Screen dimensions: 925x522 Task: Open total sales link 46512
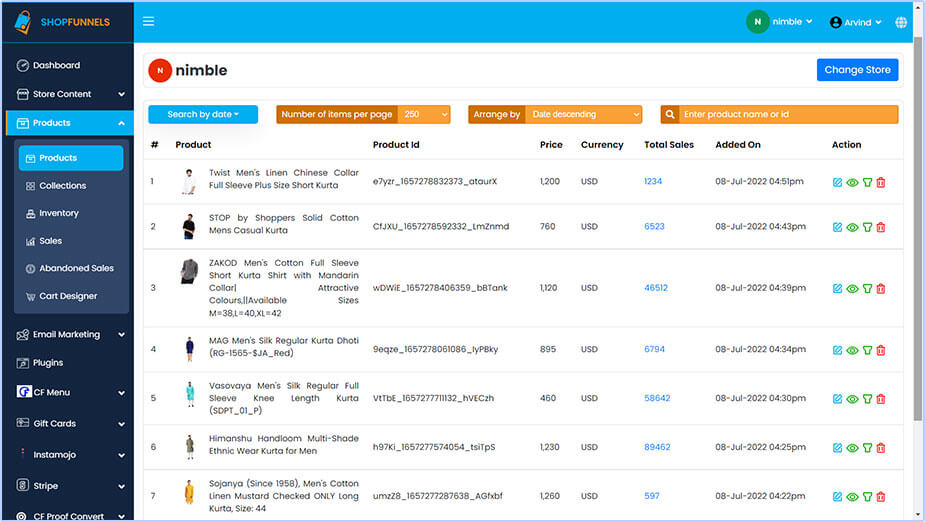pos(656,288)
